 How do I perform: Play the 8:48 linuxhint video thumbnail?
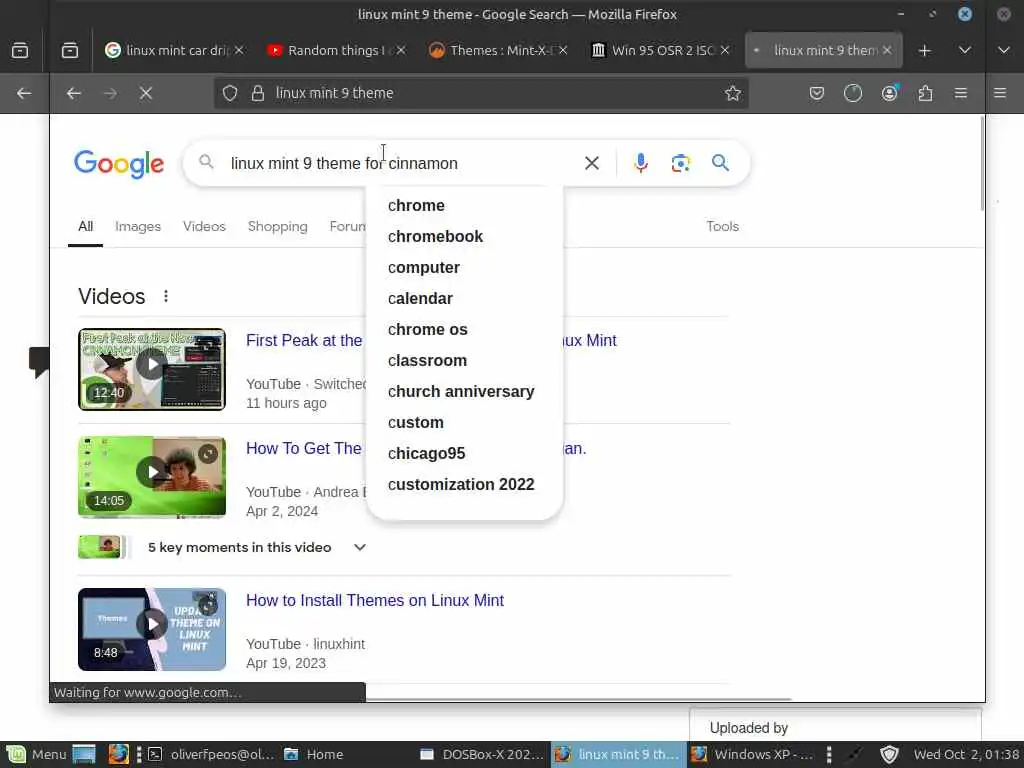point(152,630)
